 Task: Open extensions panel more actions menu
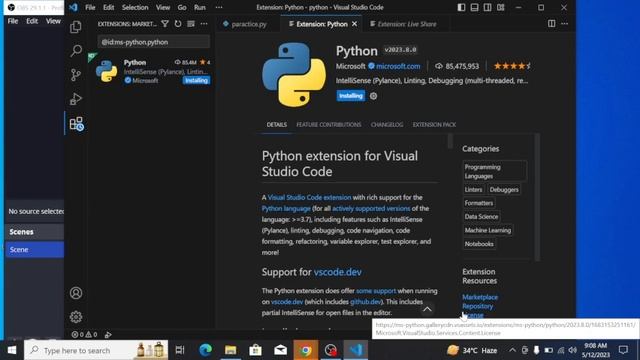click(204, 24)
